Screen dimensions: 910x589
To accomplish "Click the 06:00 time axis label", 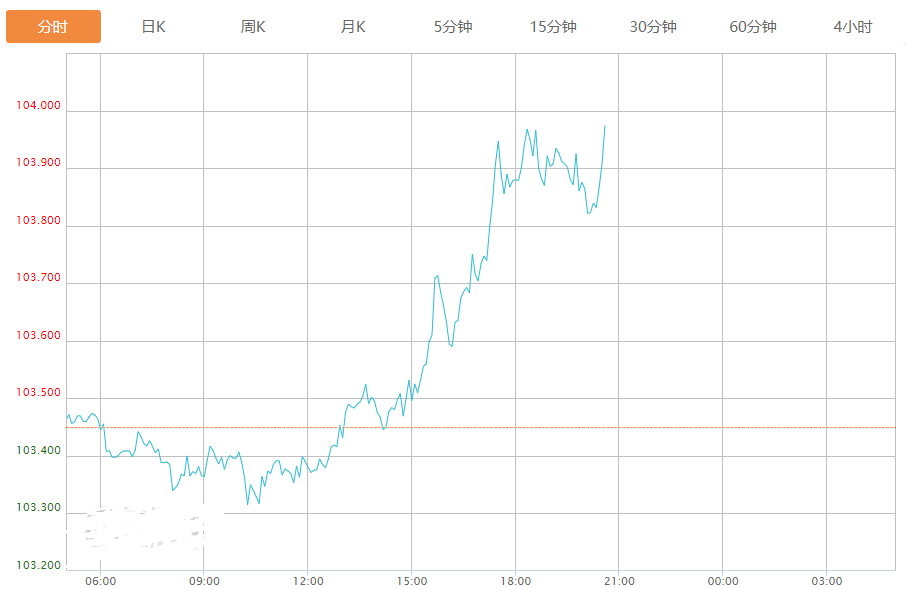I will (100, 581).
